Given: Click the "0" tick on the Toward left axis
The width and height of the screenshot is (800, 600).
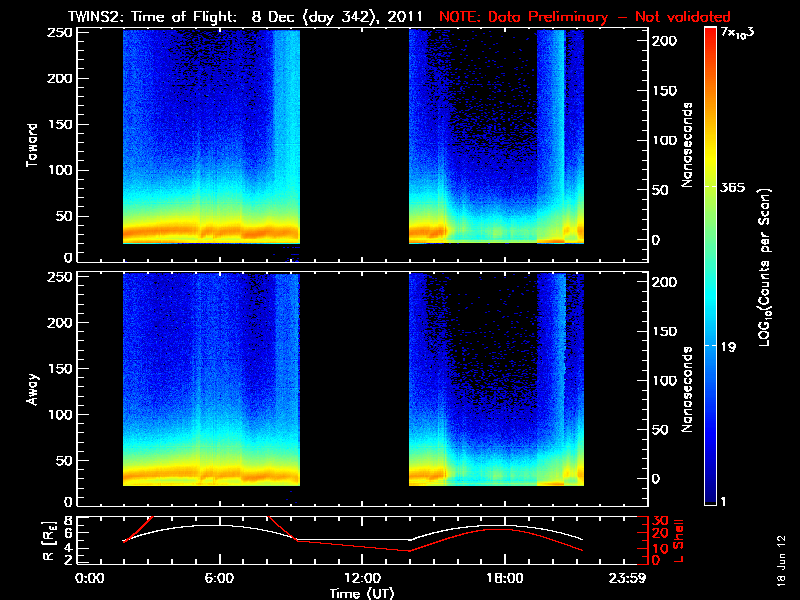Looking at the screenshot, I should 68,258.
